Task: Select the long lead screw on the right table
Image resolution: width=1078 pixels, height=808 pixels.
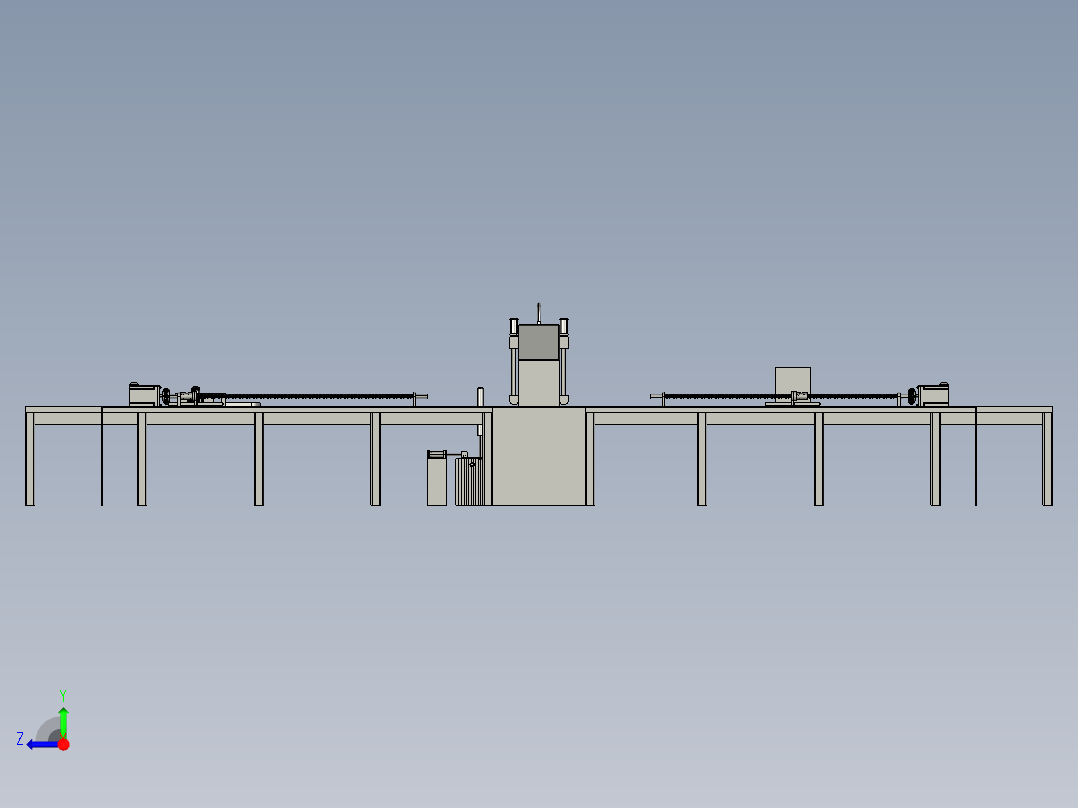Action: pyautogui.click(x=780, y=396)
